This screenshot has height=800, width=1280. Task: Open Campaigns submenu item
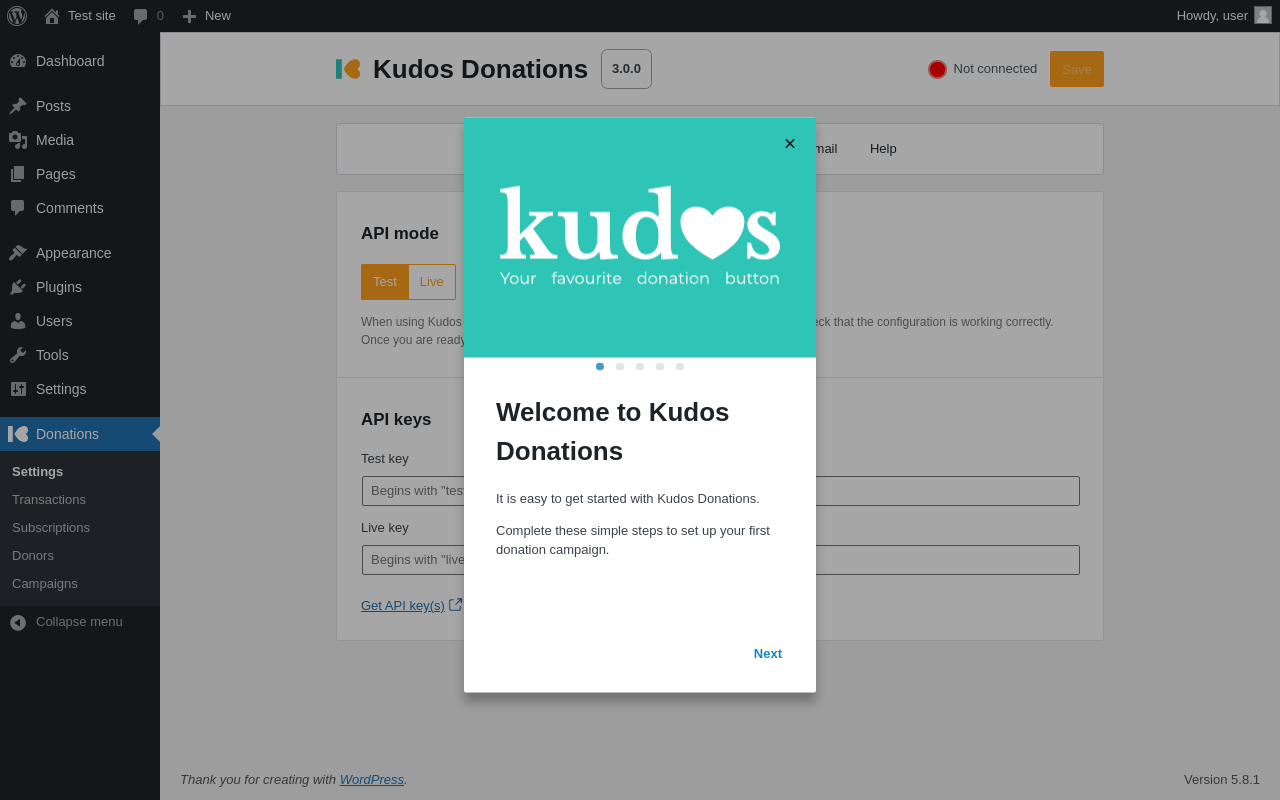pyautogui.click(x=80, y=584)
